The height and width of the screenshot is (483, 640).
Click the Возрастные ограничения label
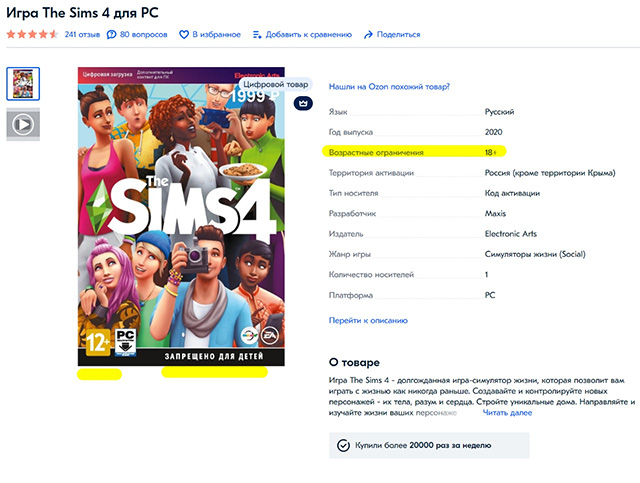tap(376, 152)
